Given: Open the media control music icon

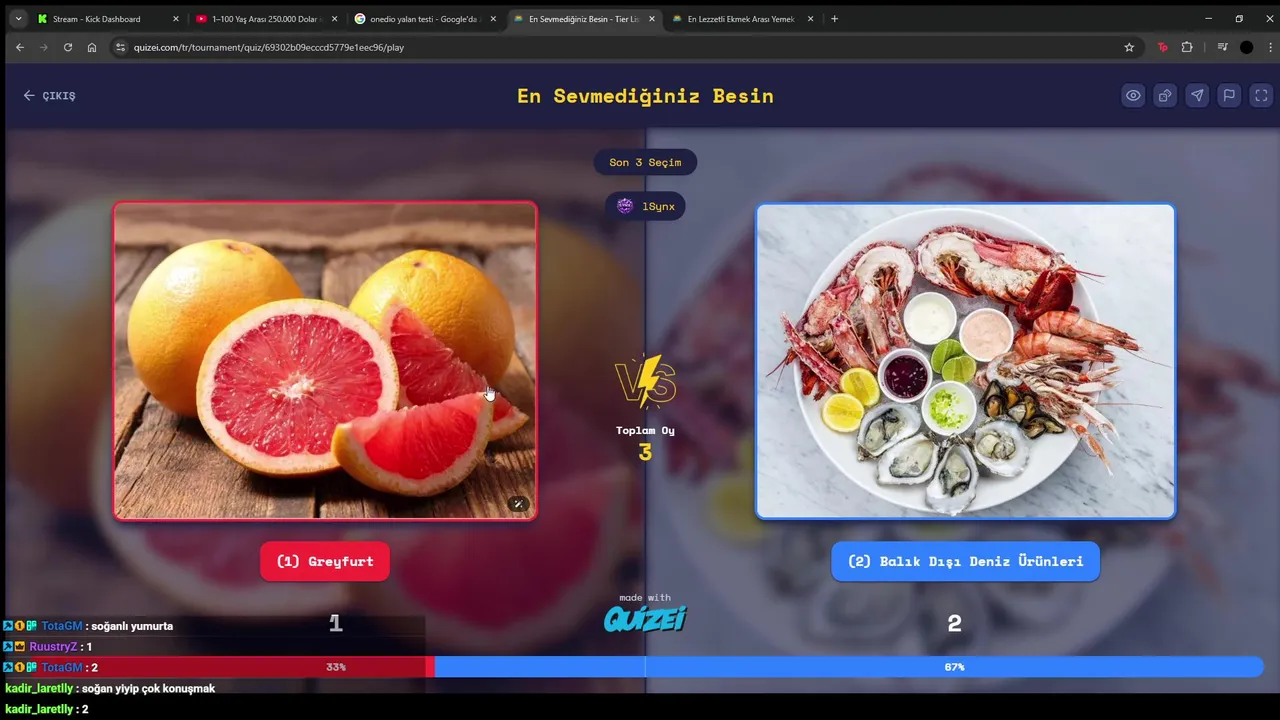Looking at the screenshot, I should 1222,47.
